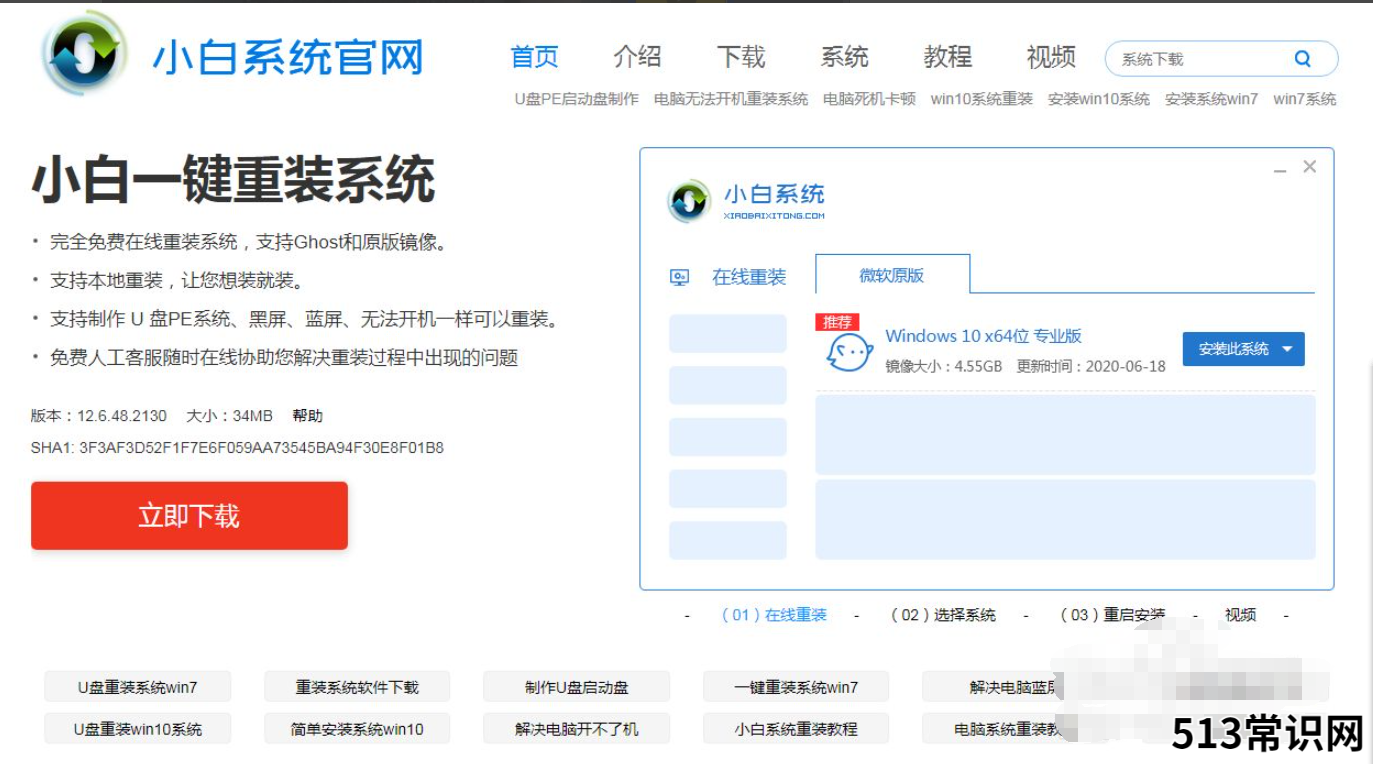This screenshot has width=1373, height=764.
Task: Click the 重装系统软件下载 tag button
Action: [x=357, y=687]
